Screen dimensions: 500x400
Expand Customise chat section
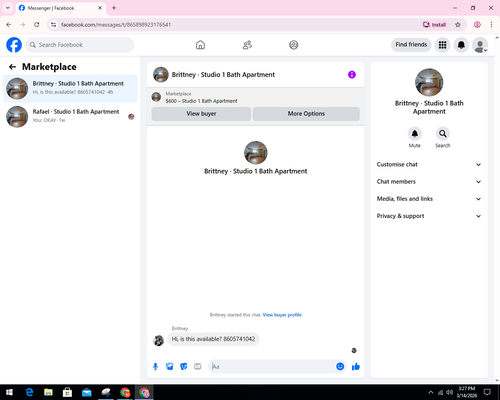pos(429,164)
